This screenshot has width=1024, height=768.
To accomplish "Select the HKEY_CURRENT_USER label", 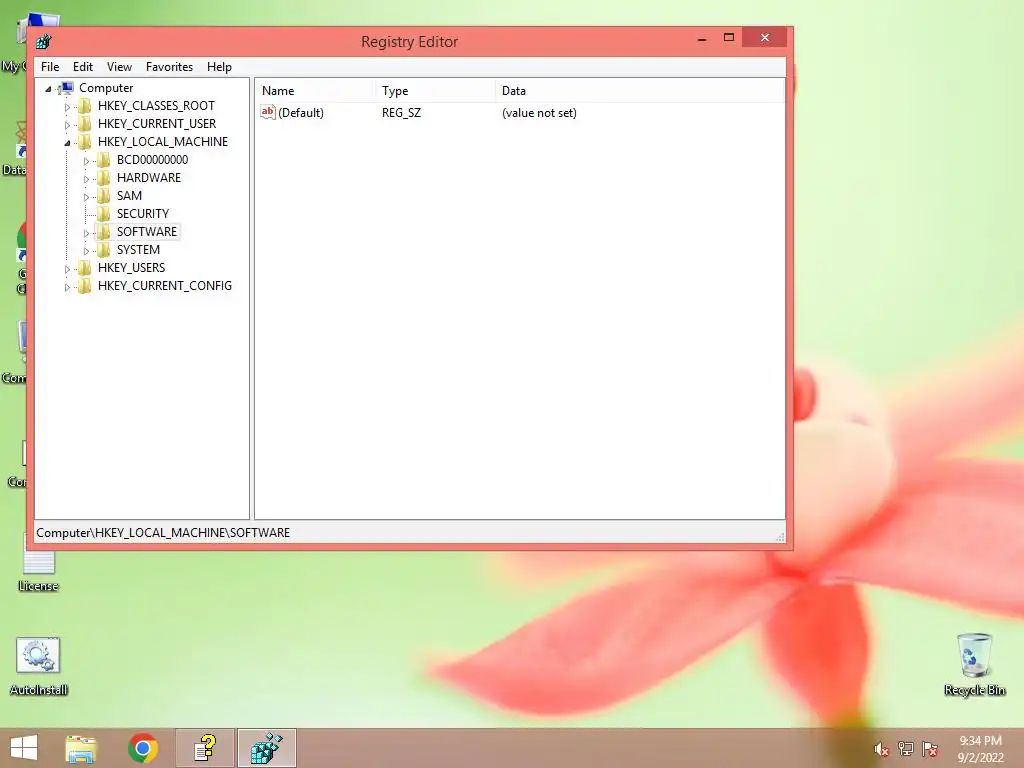I will coord(157,123).
